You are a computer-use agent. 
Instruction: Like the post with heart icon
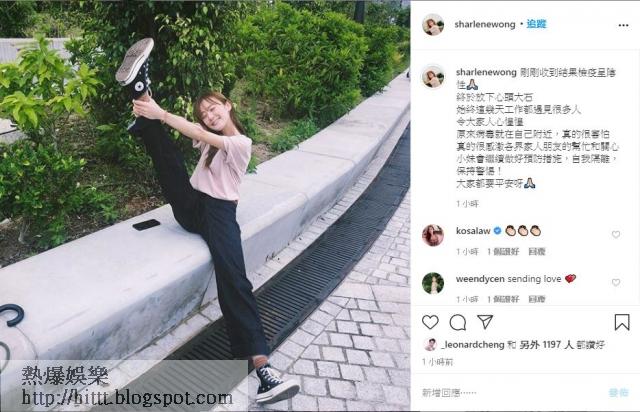(x=430, y=322)
